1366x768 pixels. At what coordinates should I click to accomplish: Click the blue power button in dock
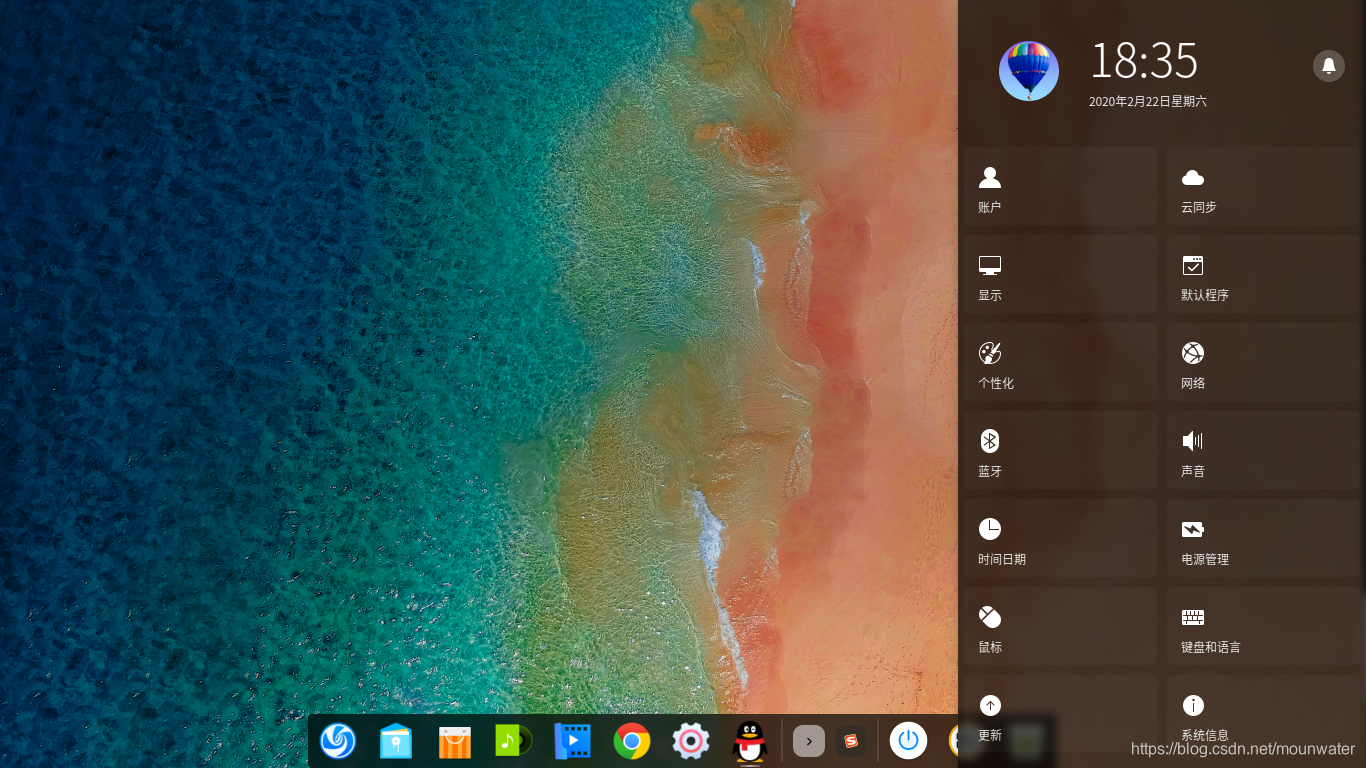click(x=908, y=741)
